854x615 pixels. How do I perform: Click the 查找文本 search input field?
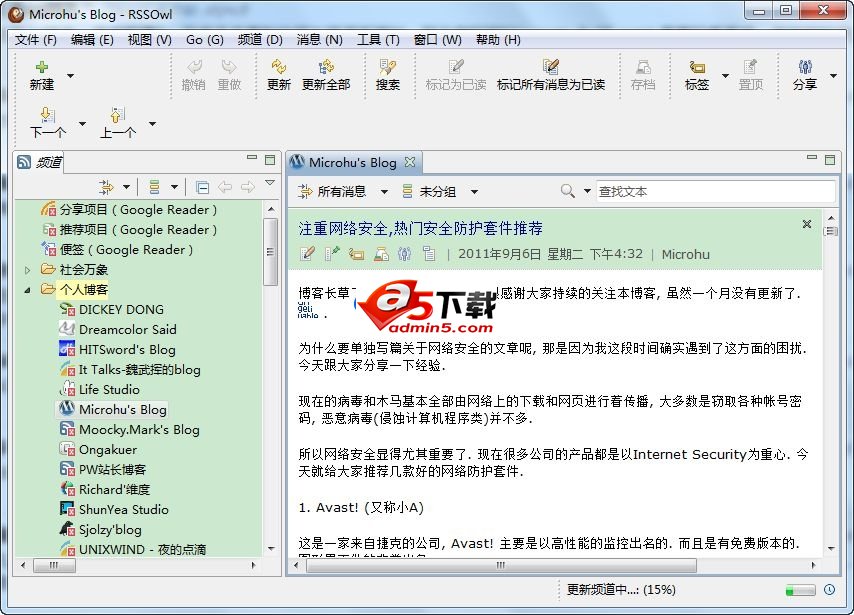pyautogui.click(x=716, y=192)
